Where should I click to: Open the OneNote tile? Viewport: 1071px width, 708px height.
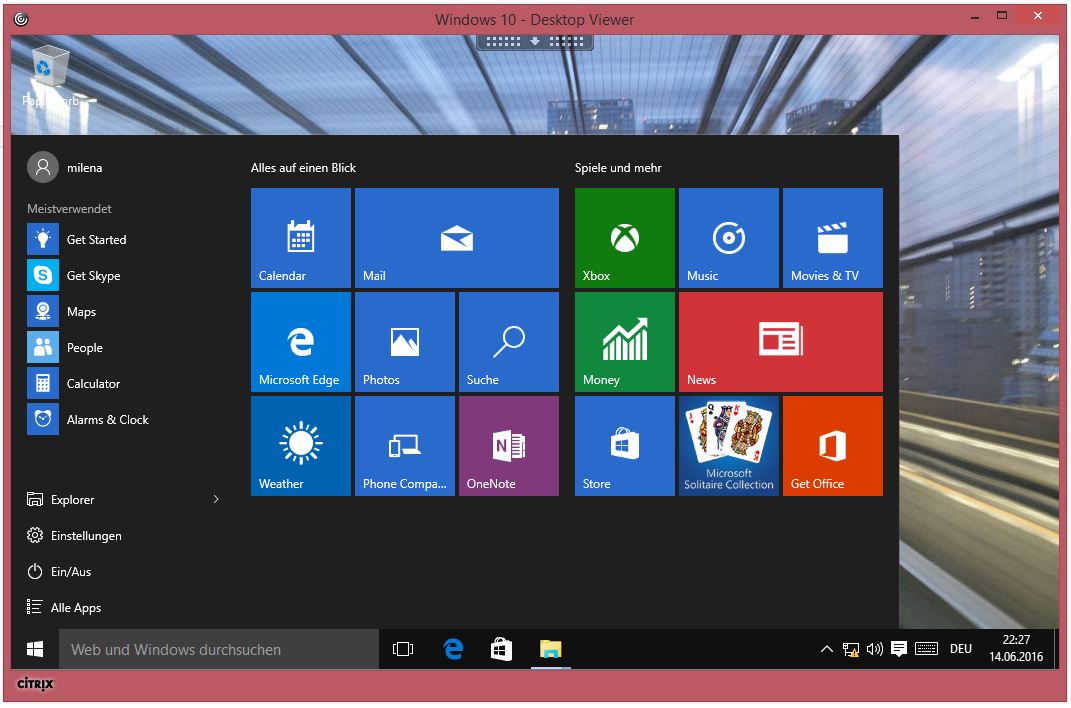pos(508,446)
